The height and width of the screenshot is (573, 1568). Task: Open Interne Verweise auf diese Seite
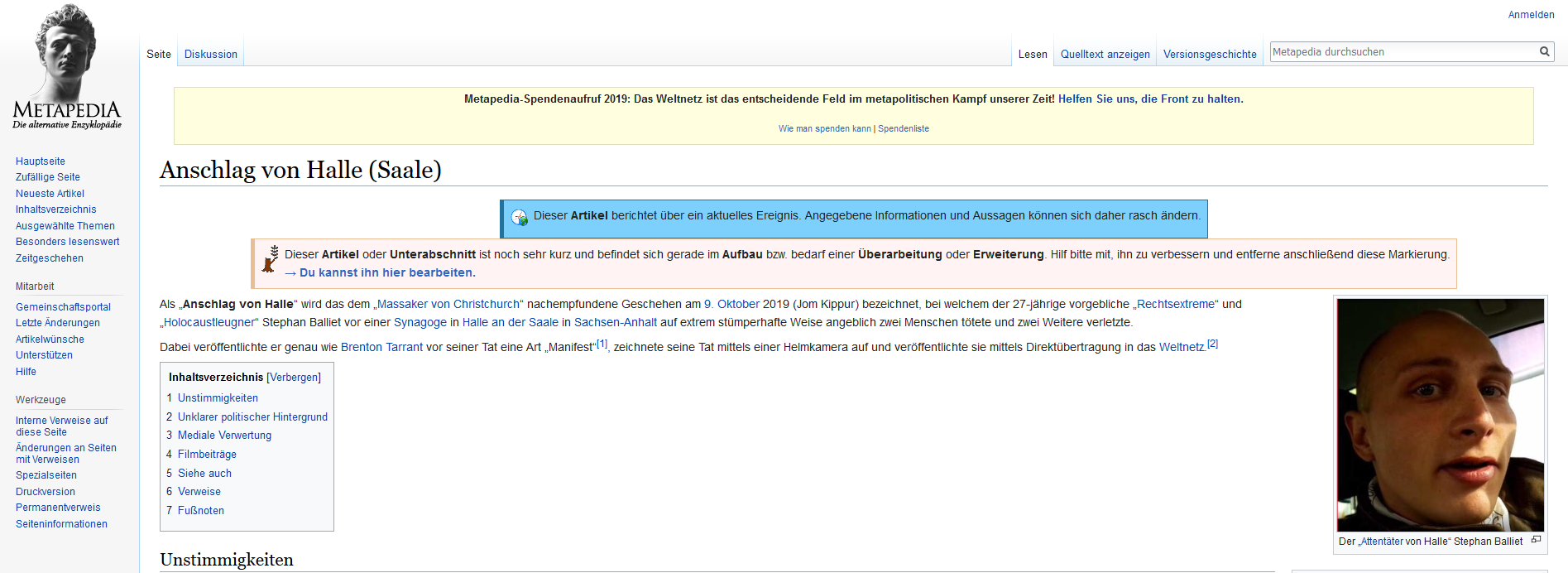pyautogui.click(x=62, y=426)
